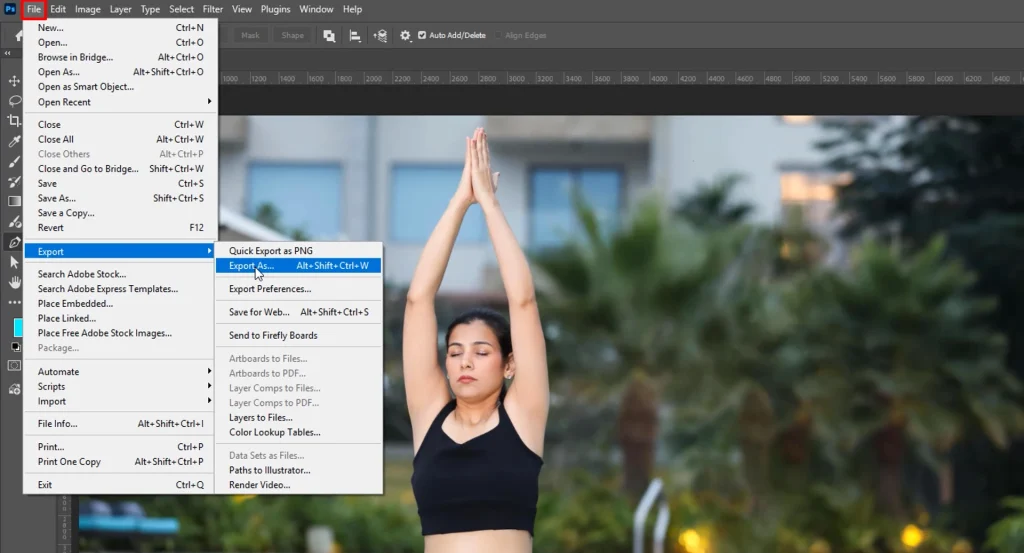Image resolution: width=1024 pixels, height=553 pixels.
Task: Select the Move tool
Action: coord(14,81)
